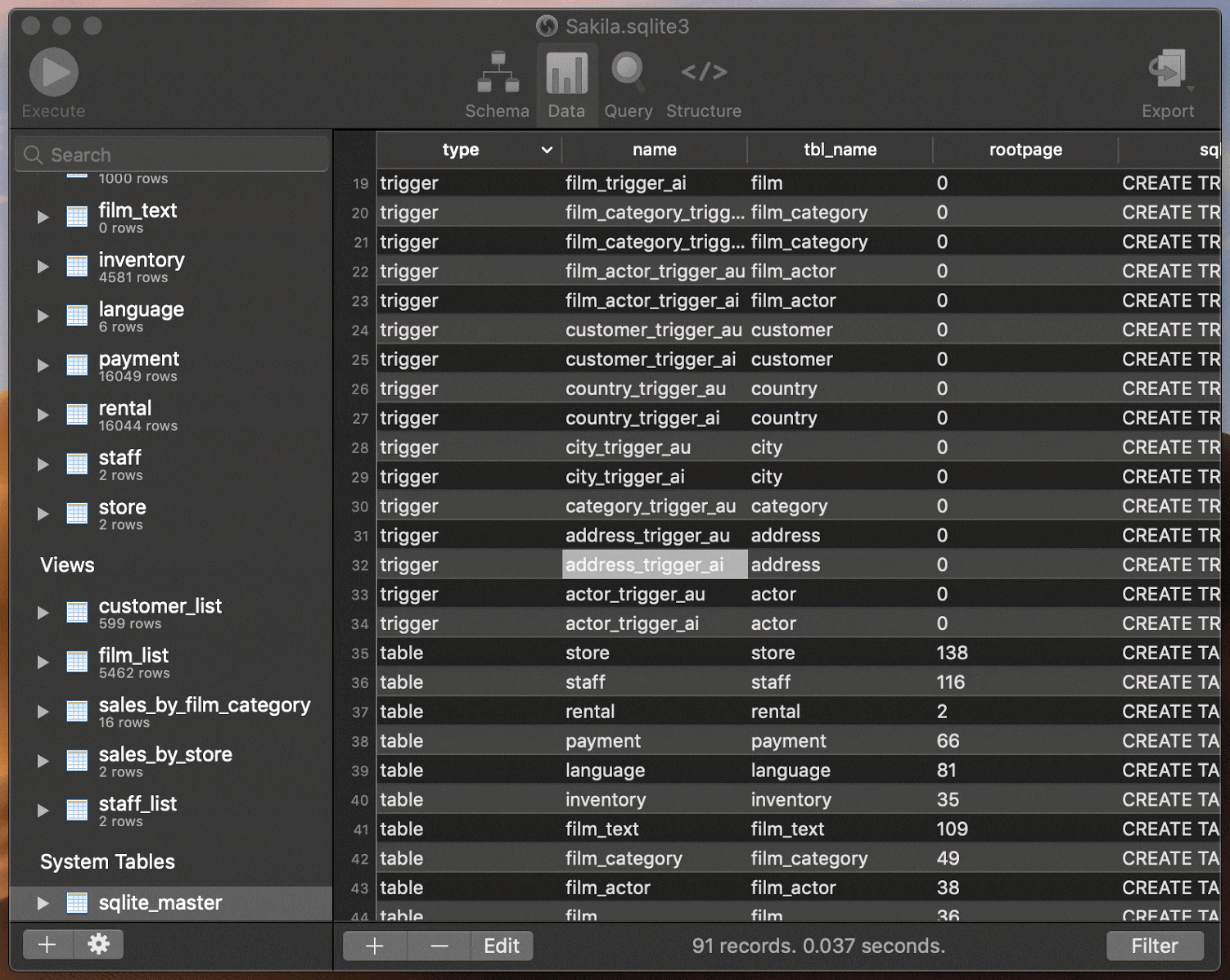Screen dimensions: 1230x980
Task: Expand the rental table in sidebar
Action: pos(42,415)
